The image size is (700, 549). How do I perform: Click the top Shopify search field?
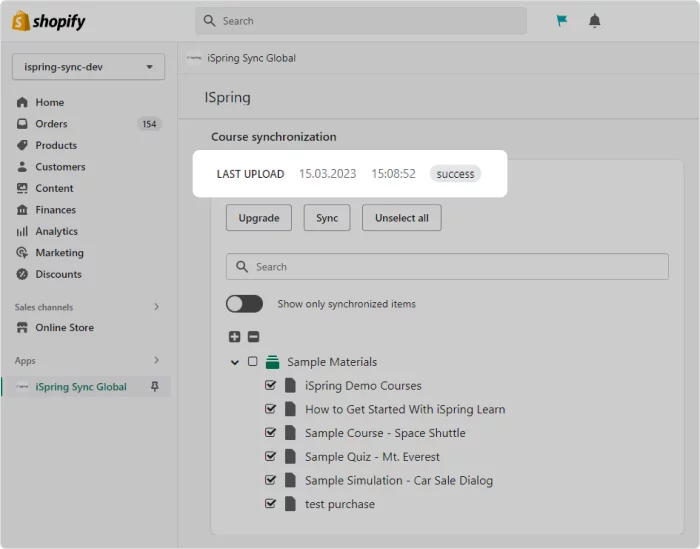click(361, 21)
